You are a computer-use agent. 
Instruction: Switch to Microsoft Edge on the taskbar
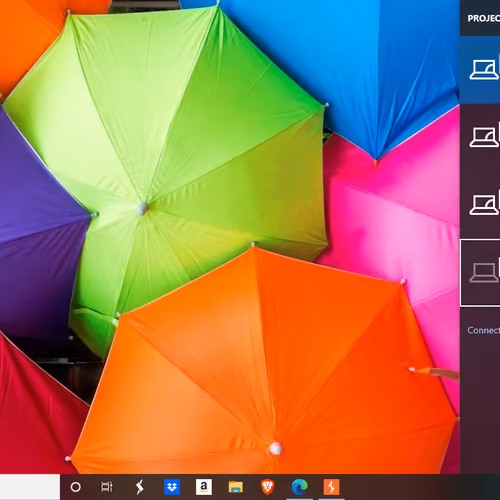coord(300,487)
